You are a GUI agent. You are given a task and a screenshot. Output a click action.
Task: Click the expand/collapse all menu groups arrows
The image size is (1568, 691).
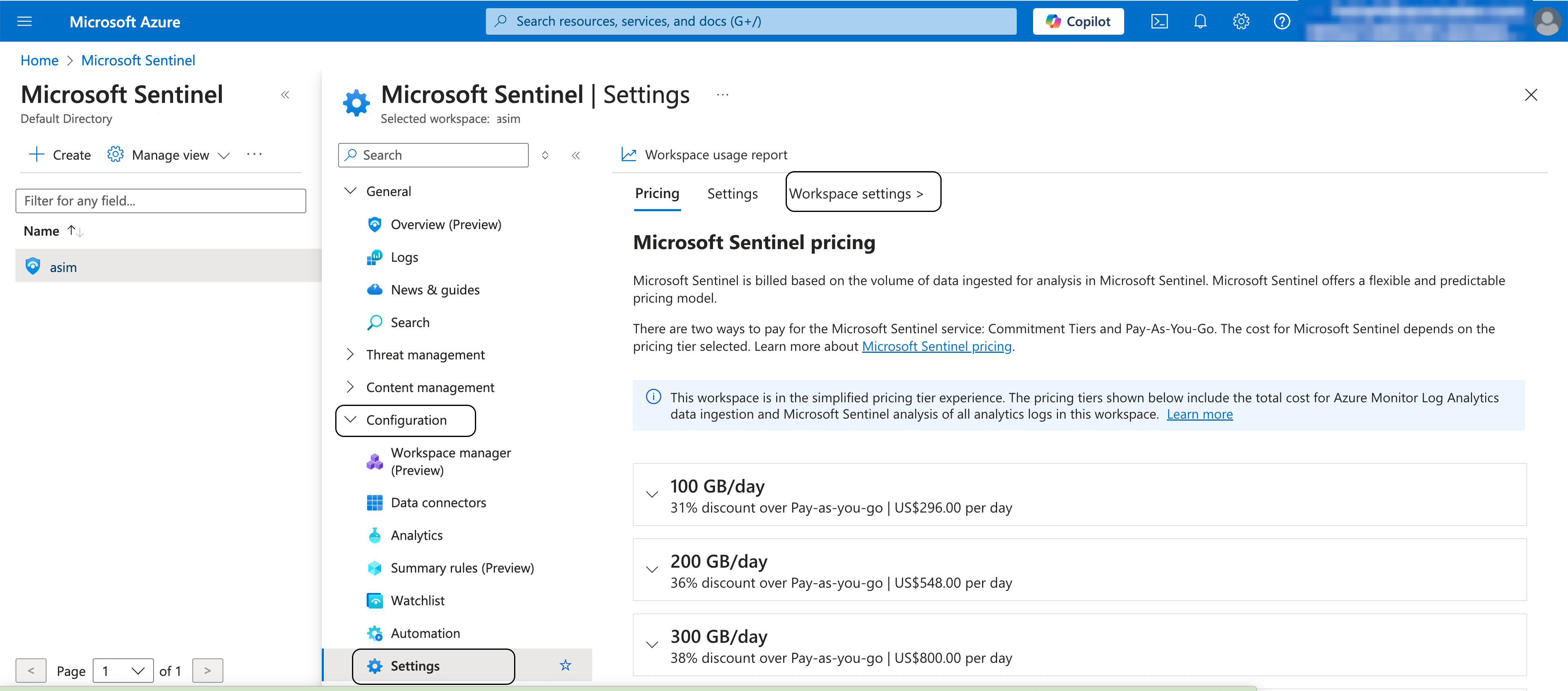pyautogui.click(x=545, y=155)
